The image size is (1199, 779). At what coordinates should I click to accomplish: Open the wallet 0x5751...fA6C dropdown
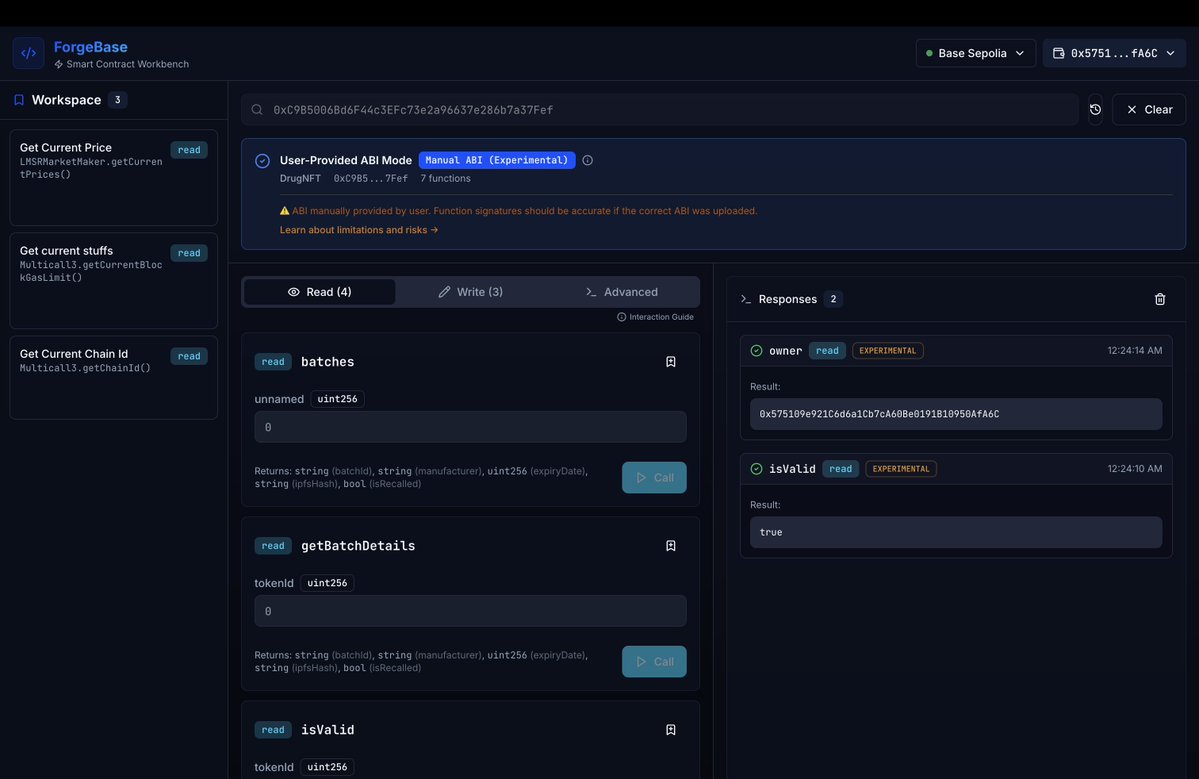1113,54
